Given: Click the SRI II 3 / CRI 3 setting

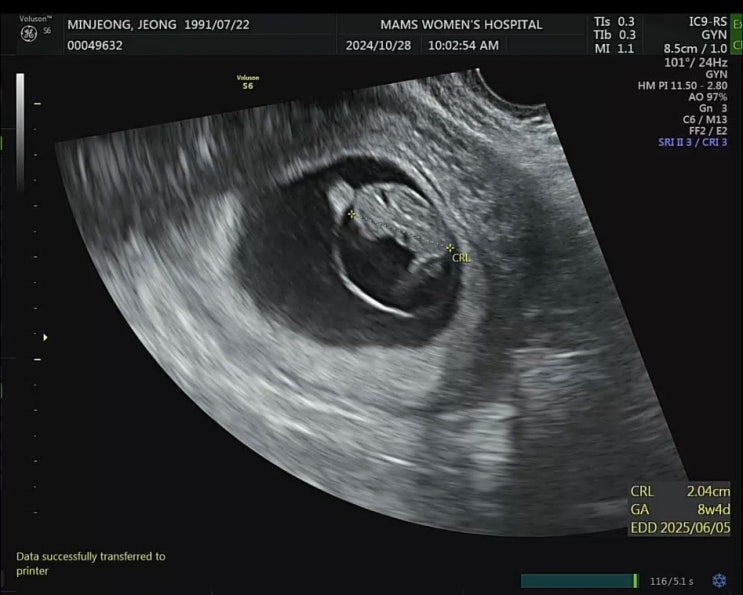Looking at the screenshot, I should [x=692, y=142].
